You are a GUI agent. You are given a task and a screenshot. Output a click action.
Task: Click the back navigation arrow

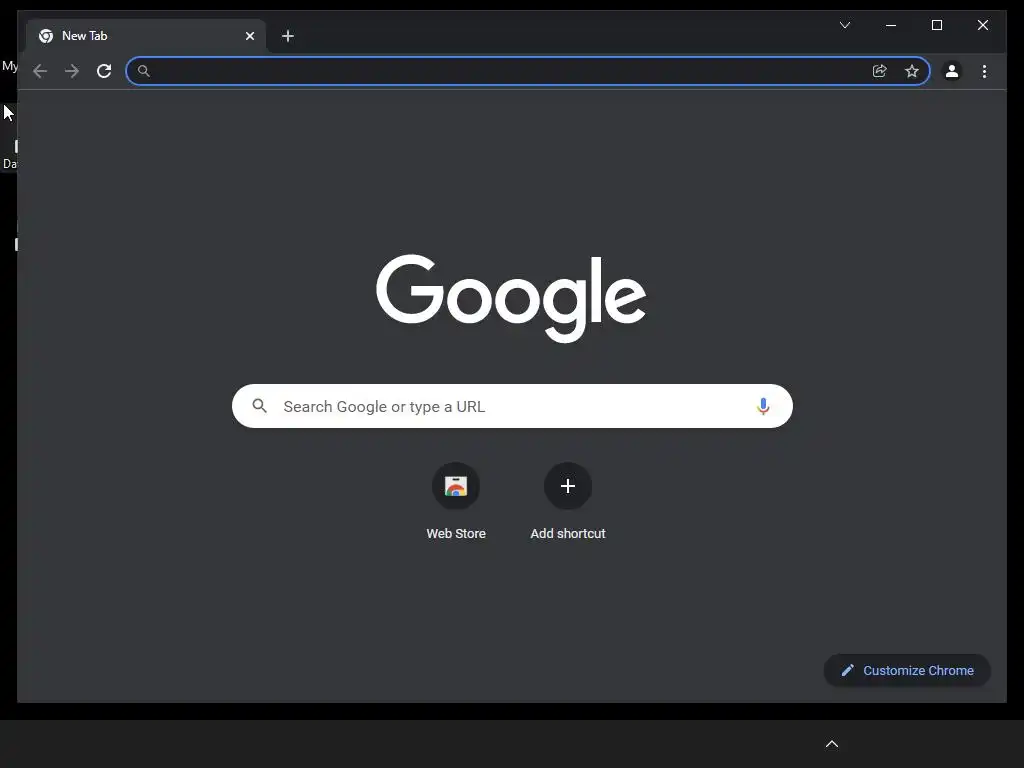40,71
